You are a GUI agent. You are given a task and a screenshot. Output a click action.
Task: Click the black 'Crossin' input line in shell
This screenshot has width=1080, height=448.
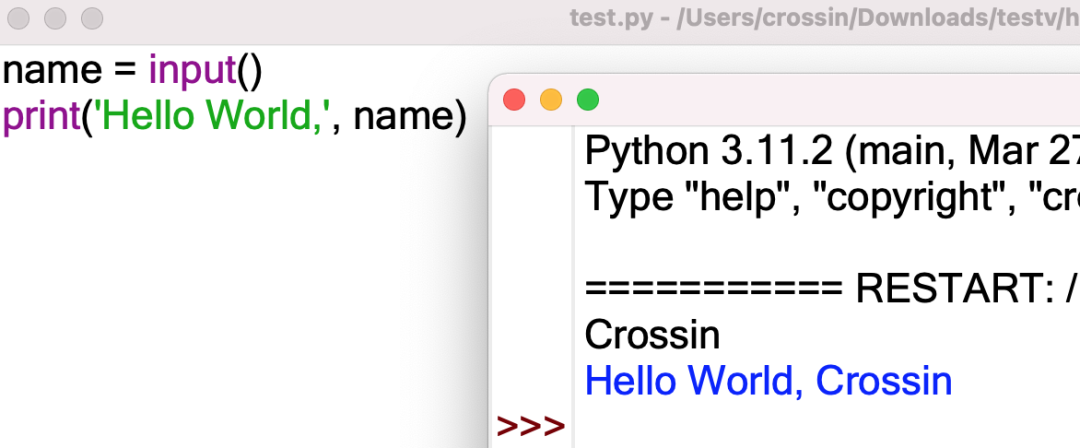[652, 335]
